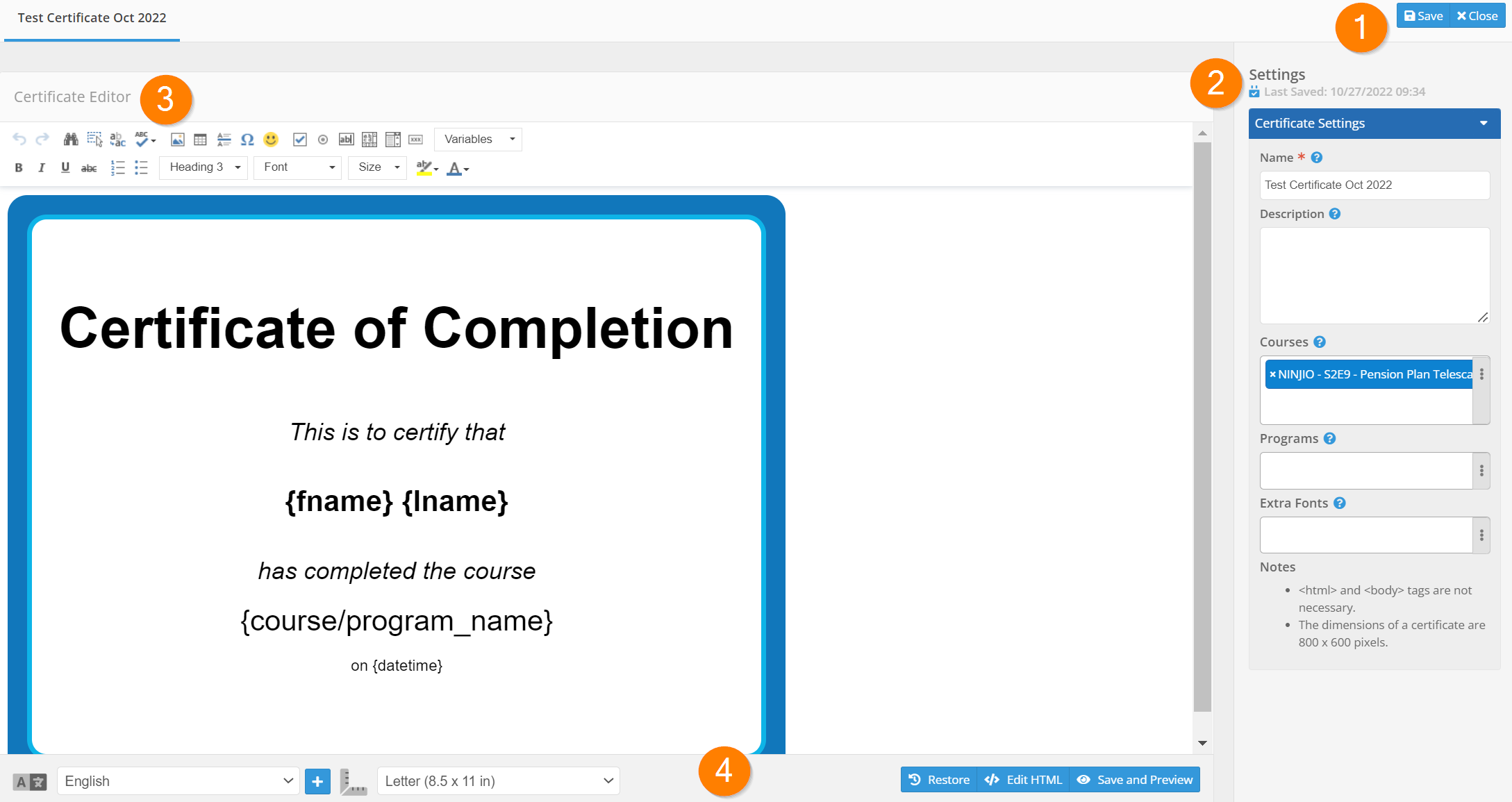This screenshot has height=802, width=1512.
Task: Open the Letter paper size dropdown
Action: click(x=499, y=781)
